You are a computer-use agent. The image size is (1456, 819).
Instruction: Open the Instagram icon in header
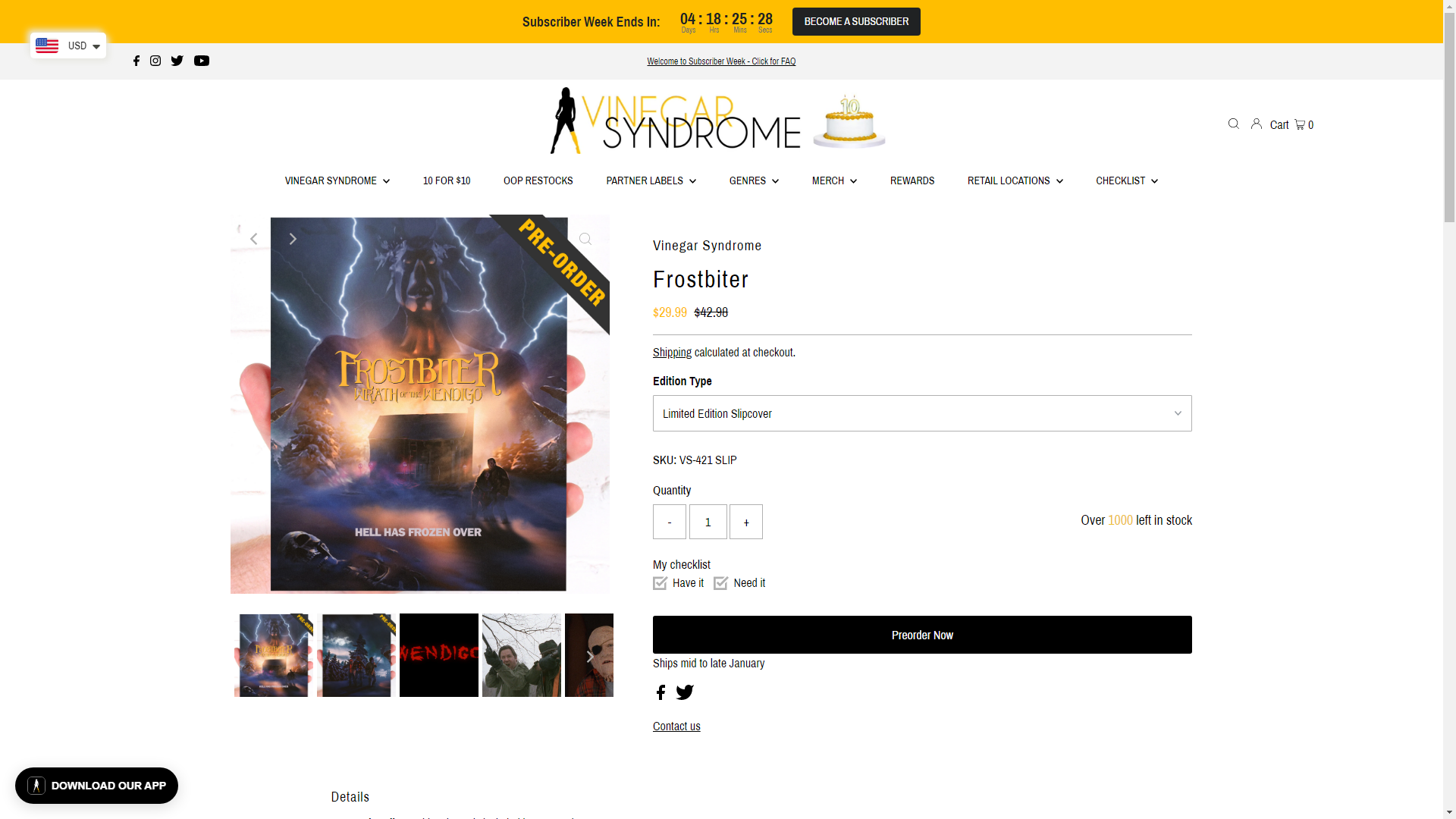(x=155, y=61)
